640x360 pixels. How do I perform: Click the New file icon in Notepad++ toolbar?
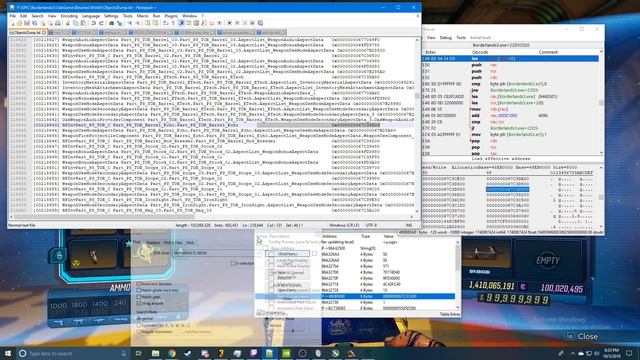click(x=12, y=23)
